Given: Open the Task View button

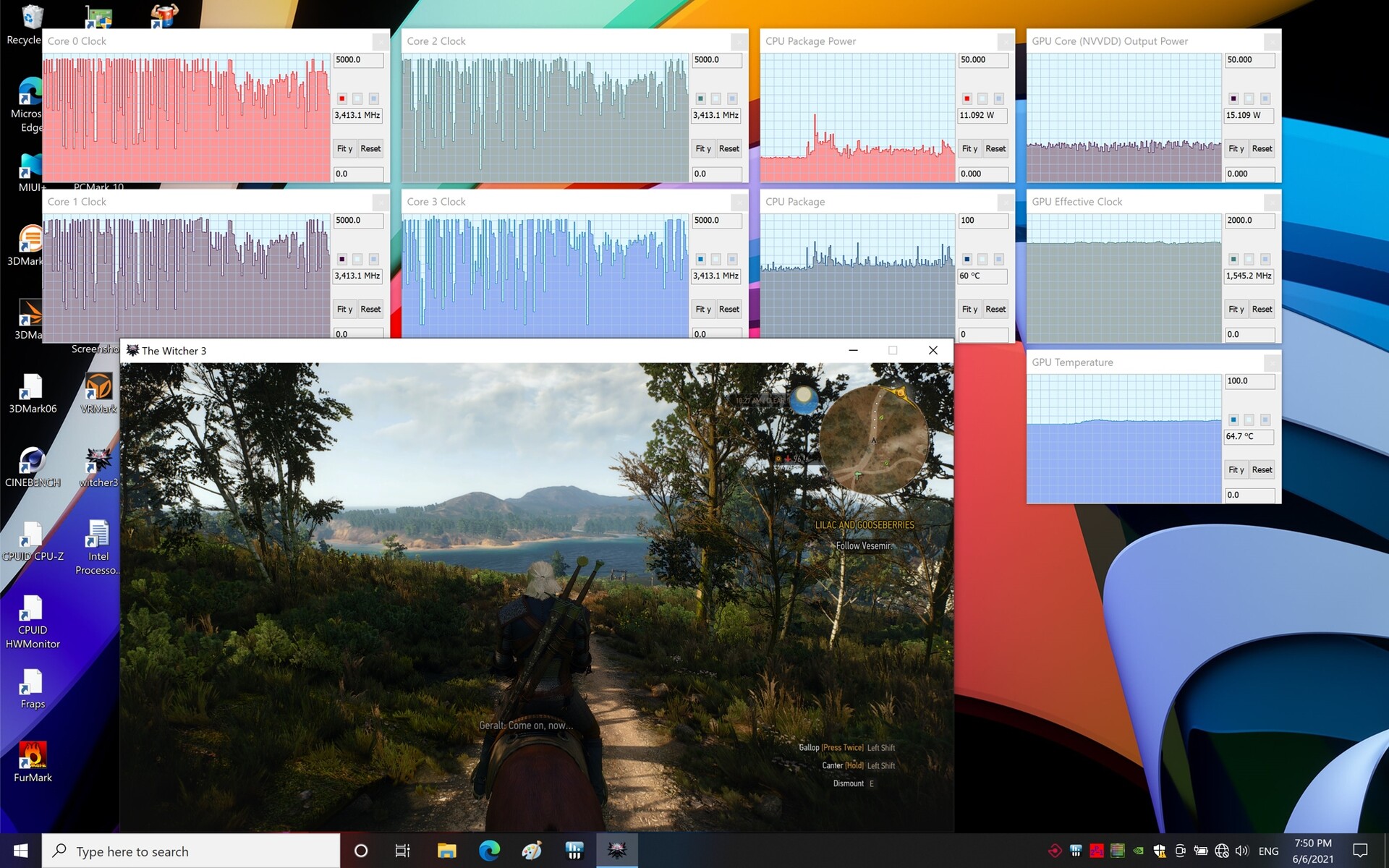Looking at the screenshot, I should click(402, 851).
